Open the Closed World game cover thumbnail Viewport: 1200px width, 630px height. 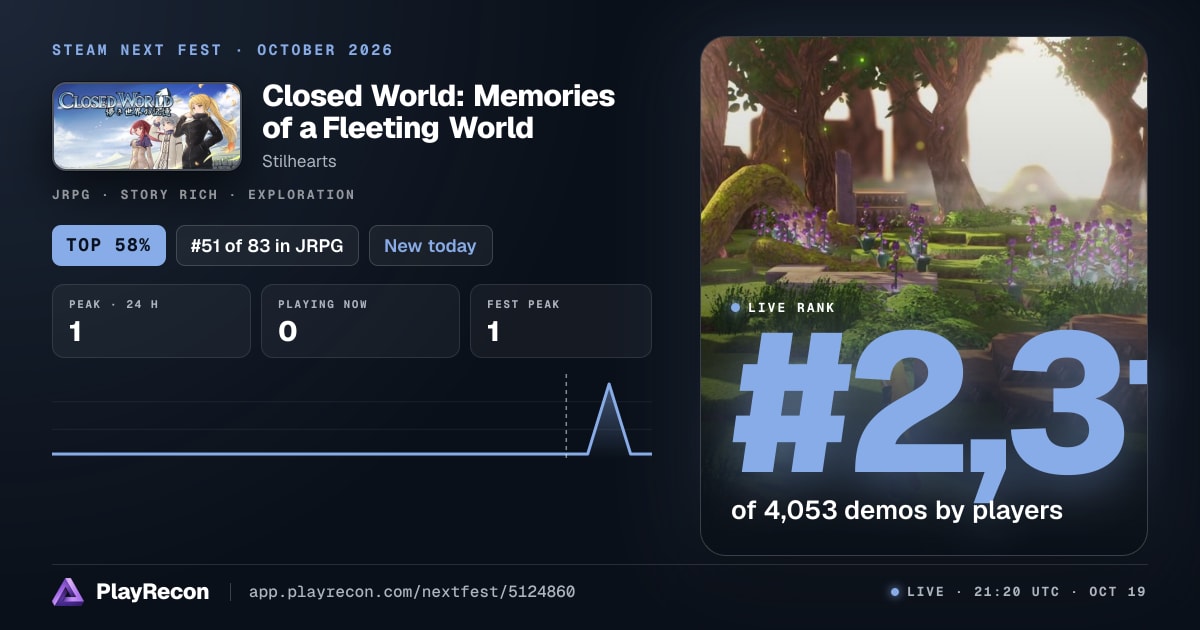click(x=147, y=126)
